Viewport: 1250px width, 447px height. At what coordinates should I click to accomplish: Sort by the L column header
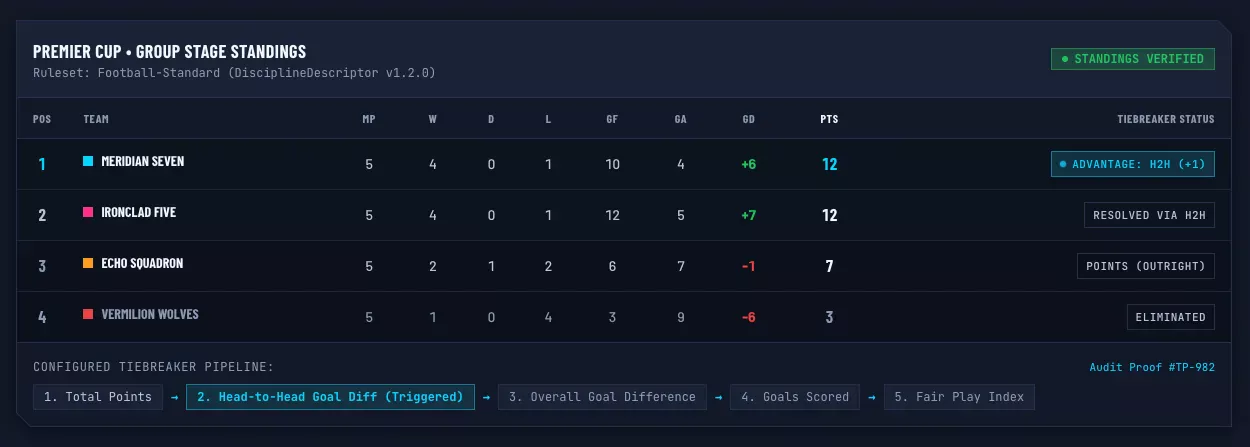(x=548, y=119)
